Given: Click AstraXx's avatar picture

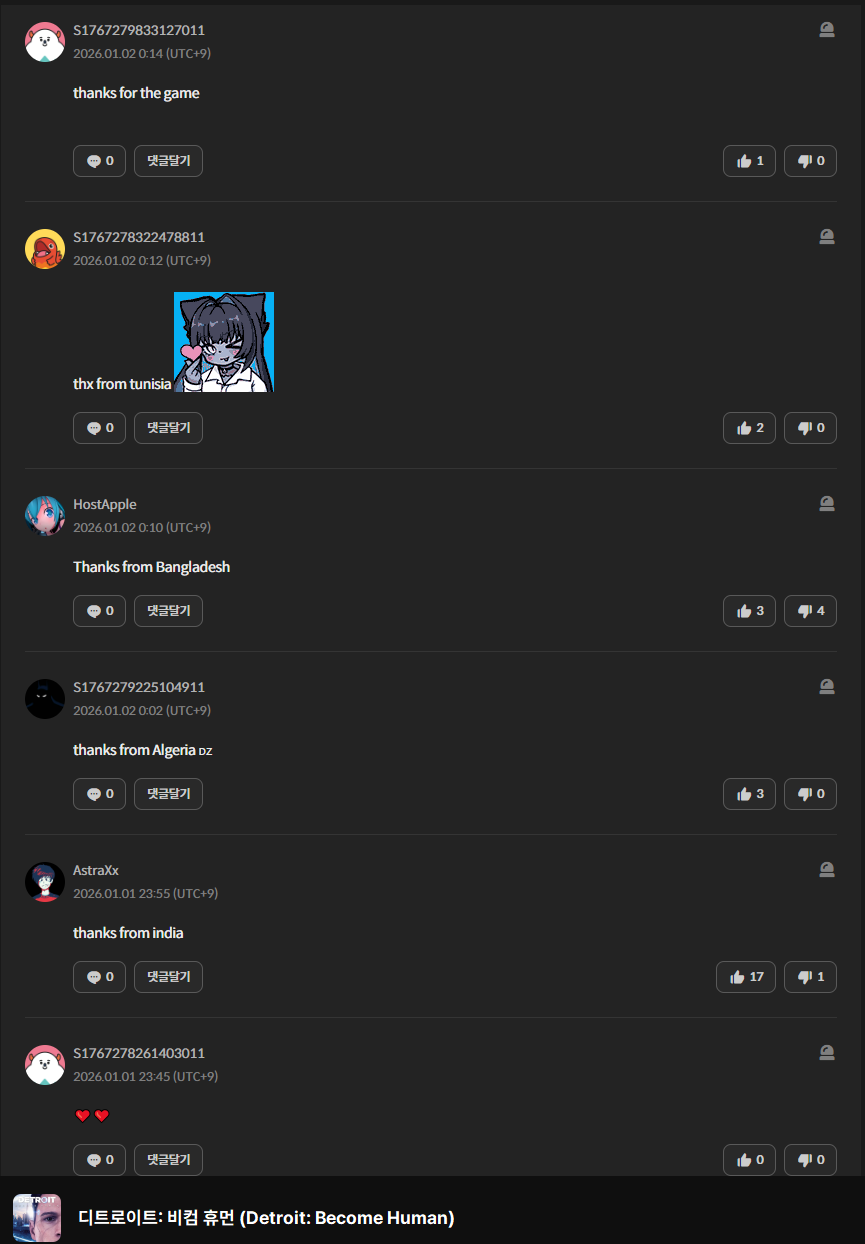Looking at the screenshot, I should point(45,882).
